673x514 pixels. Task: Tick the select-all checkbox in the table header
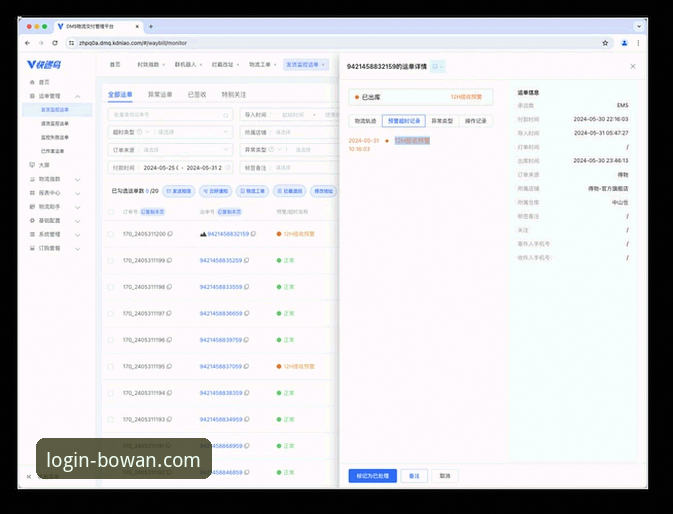coord(110,212)
